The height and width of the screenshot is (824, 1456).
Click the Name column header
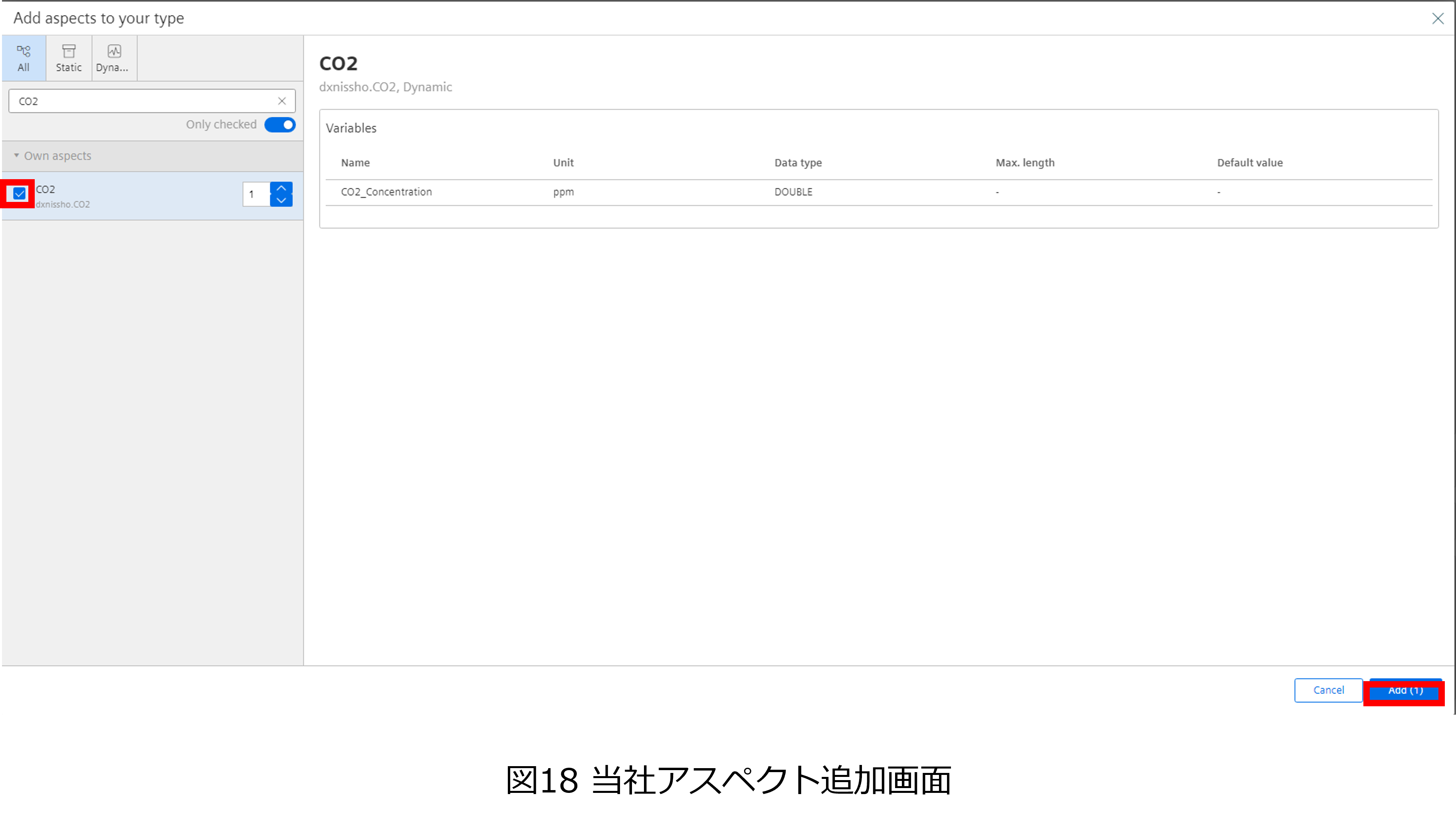point(355,163)
